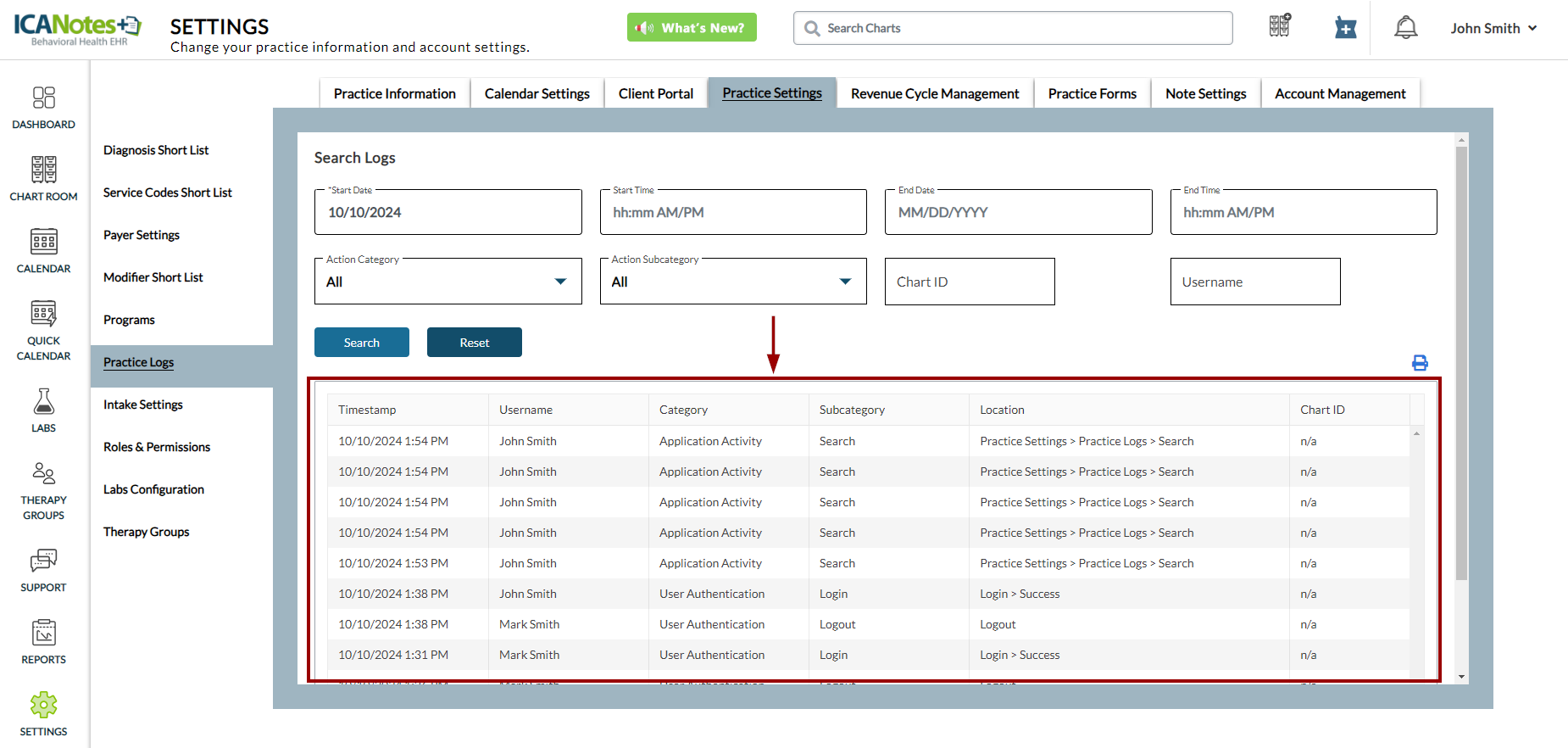Open the notifications bell

[x=1405, y=28]
